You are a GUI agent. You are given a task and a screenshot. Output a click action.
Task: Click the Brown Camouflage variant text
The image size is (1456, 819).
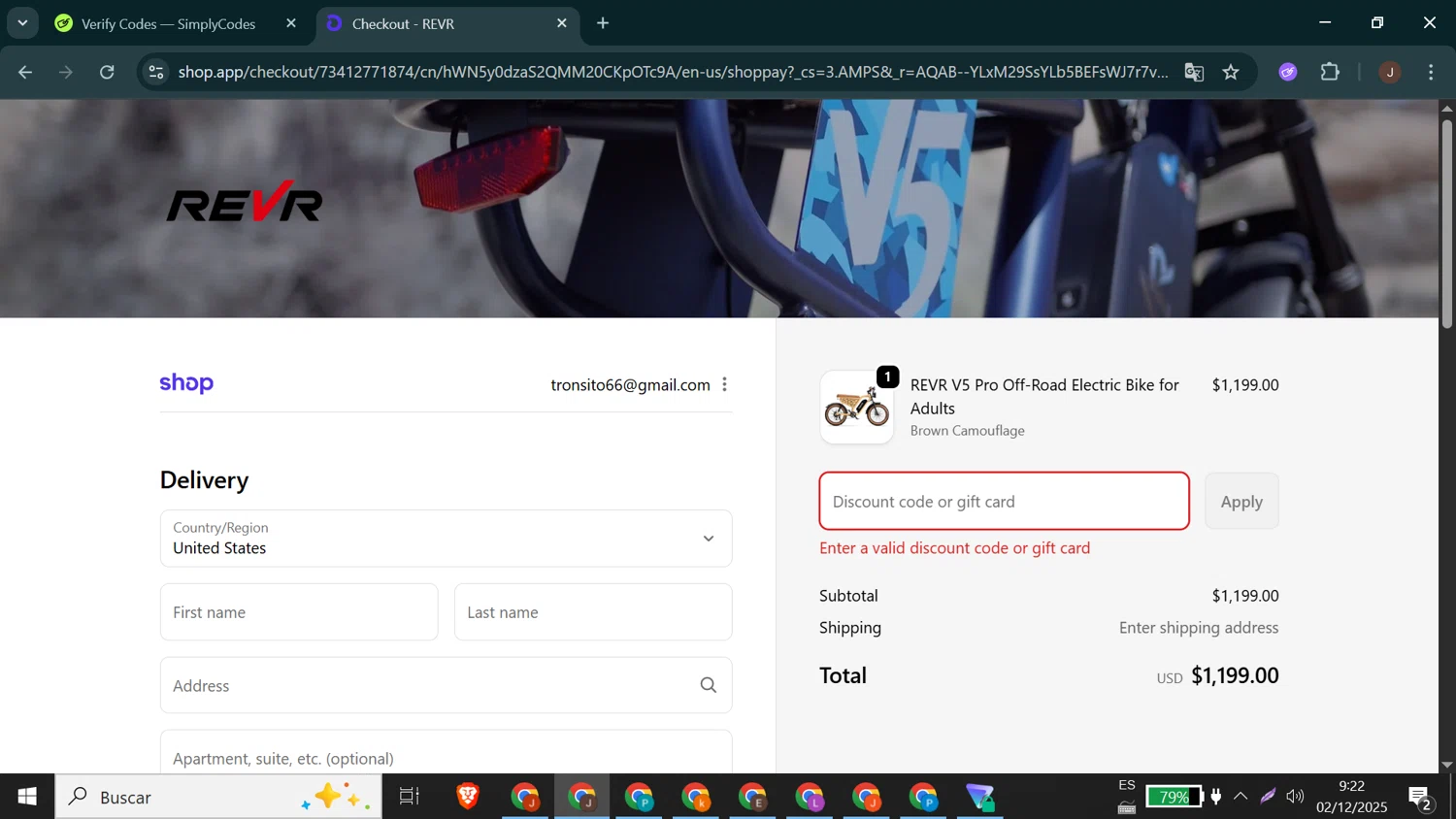tap(968, 431)
